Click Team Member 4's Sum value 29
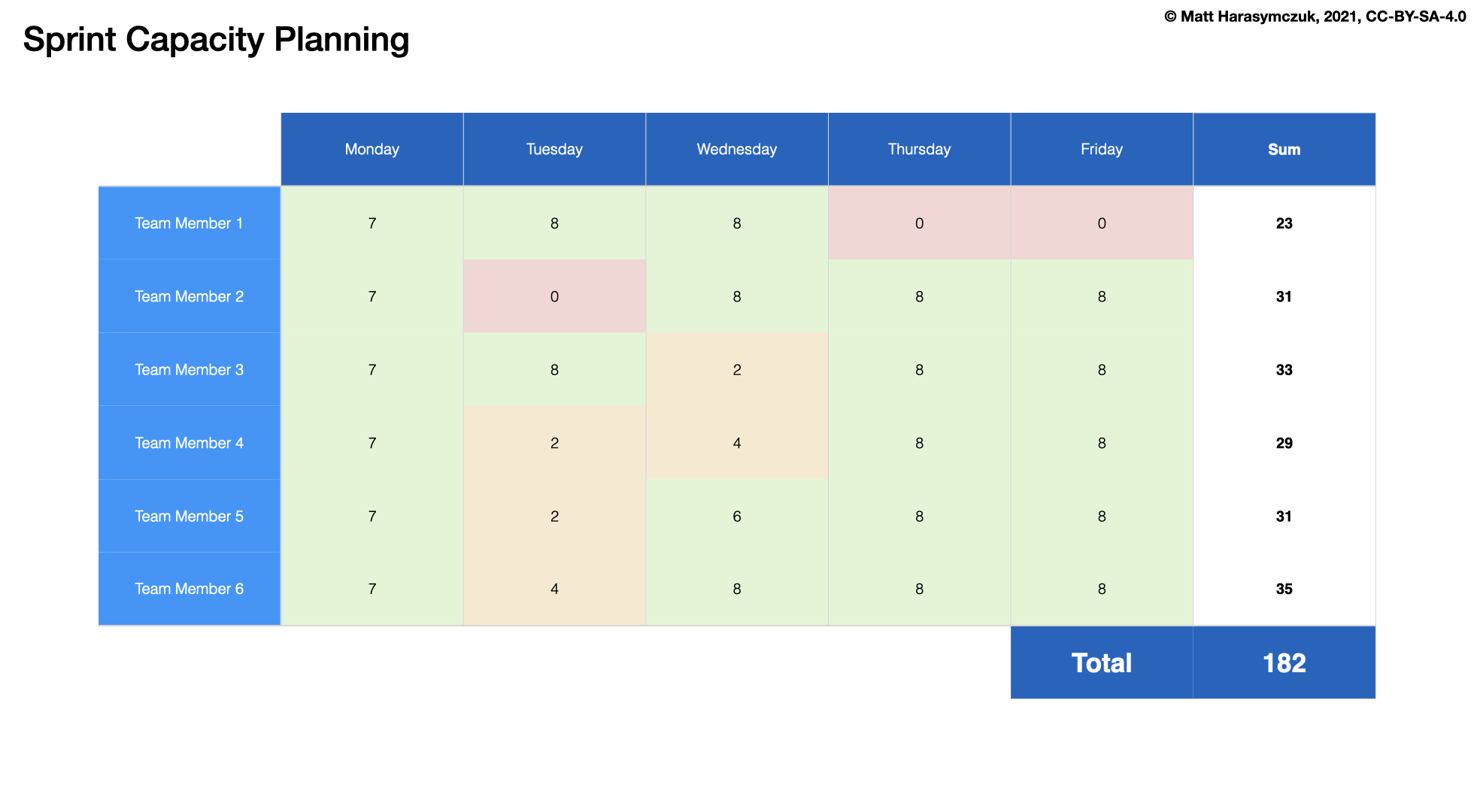This screenshot has height=812, width=1474. (x=1284, y=443)
